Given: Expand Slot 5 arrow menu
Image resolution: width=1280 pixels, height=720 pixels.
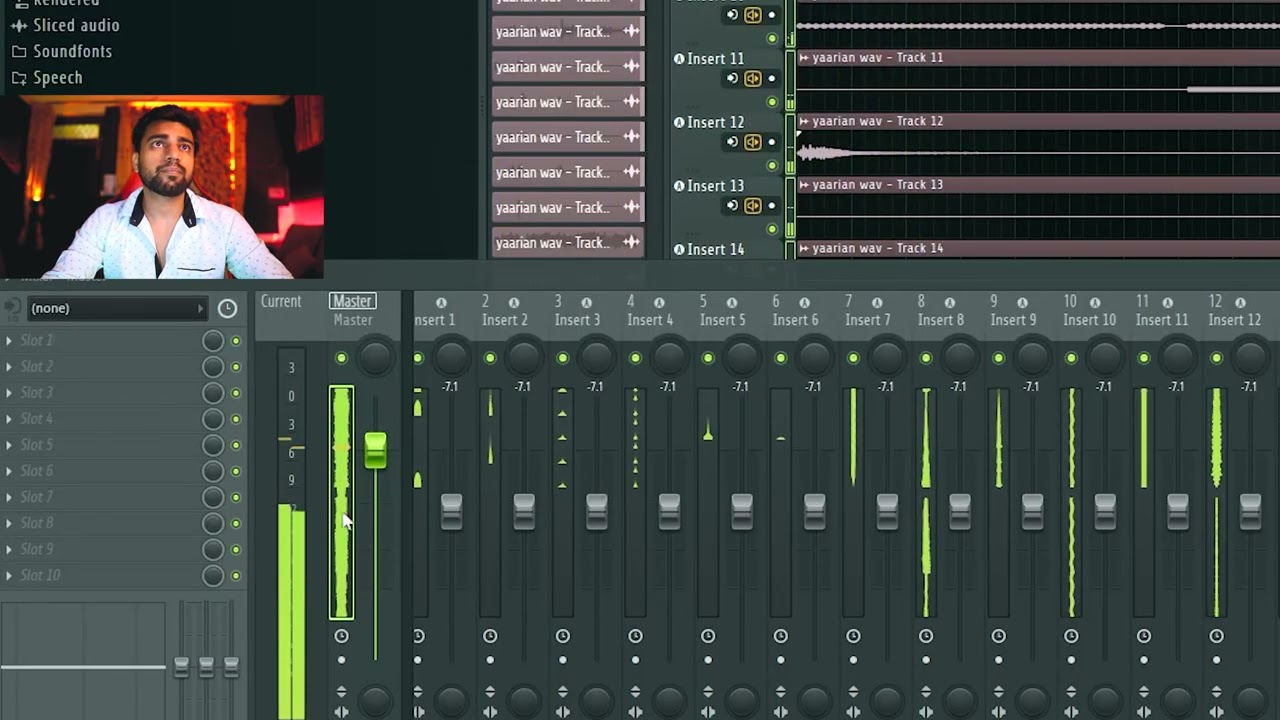Looking at the screenshot, I should tap(9, 445).
